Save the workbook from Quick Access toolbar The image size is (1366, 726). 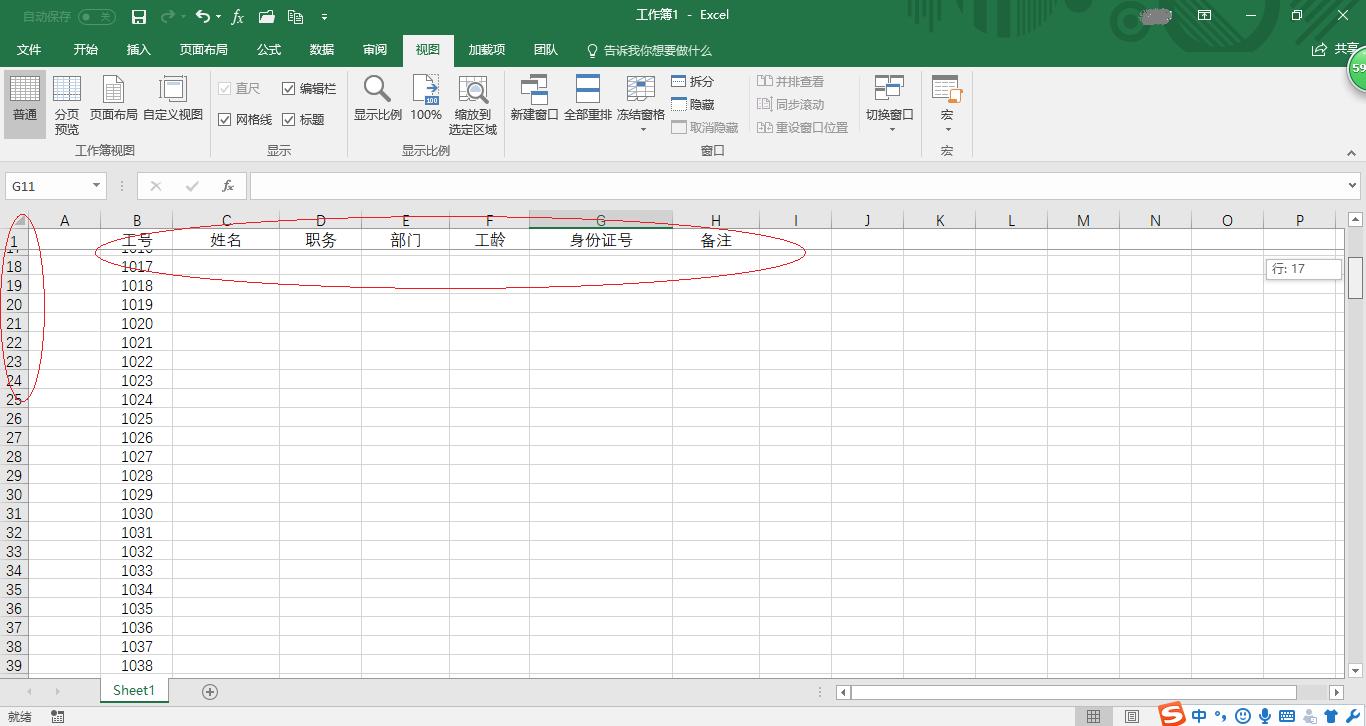pyautogui.click(x=139, y=16)
